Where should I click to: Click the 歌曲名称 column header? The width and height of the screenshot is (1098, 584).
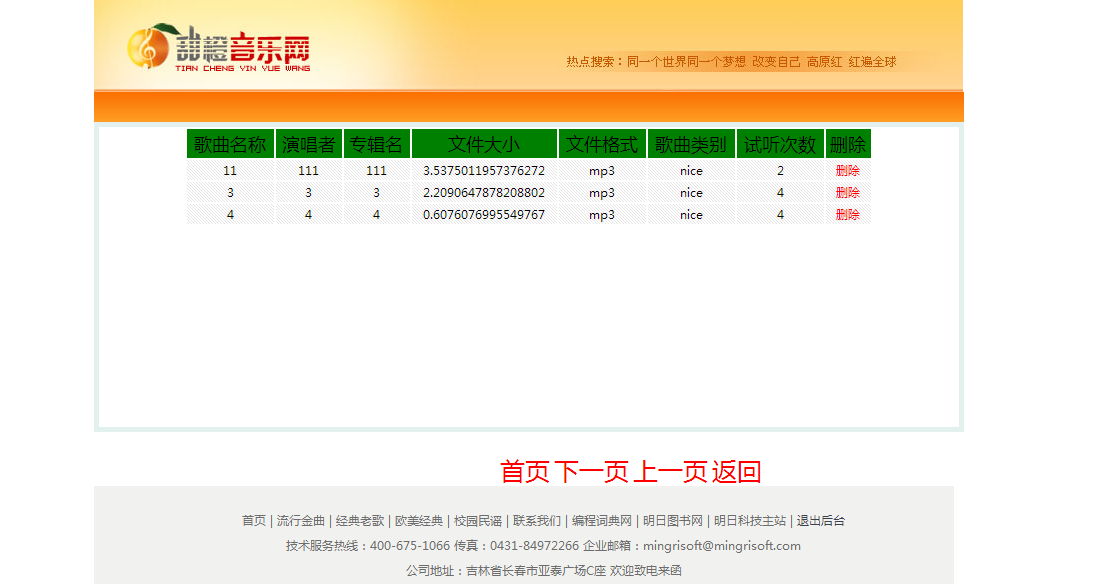tap(230, 144)
